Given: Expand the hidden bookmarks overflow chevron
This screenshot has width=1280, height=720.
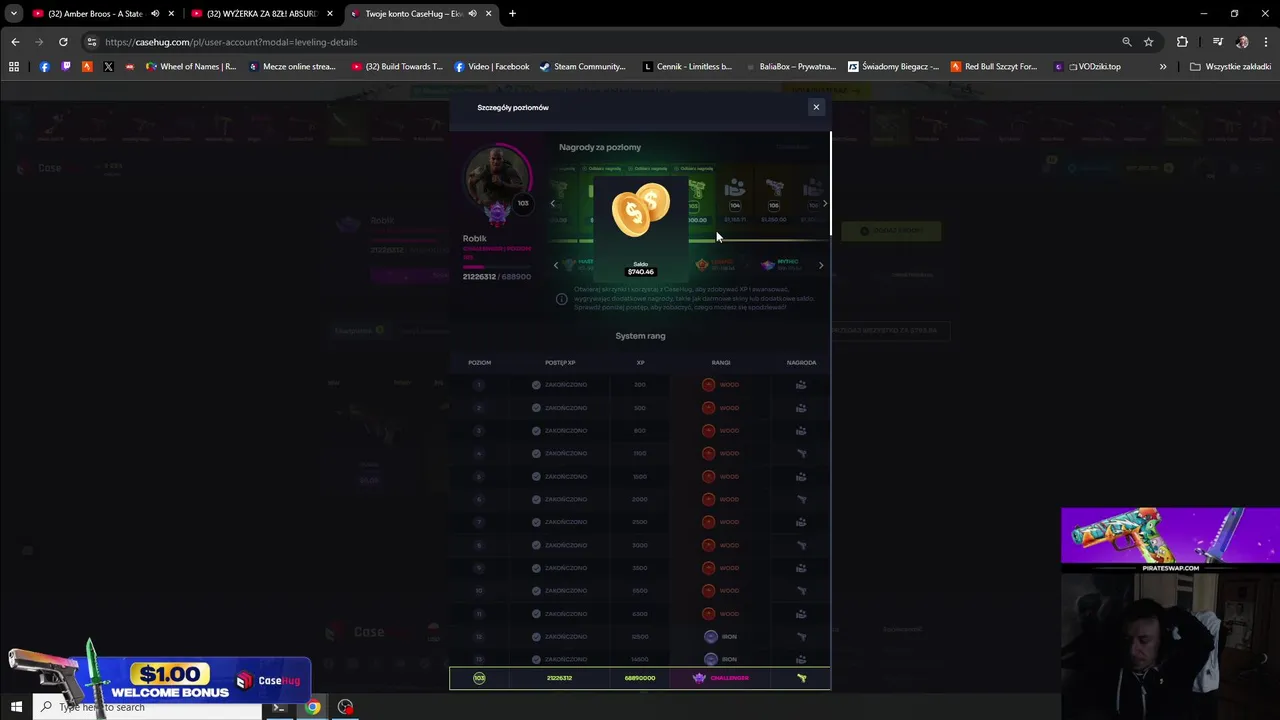Looking at the screenshot, I should pos(1163,67).
